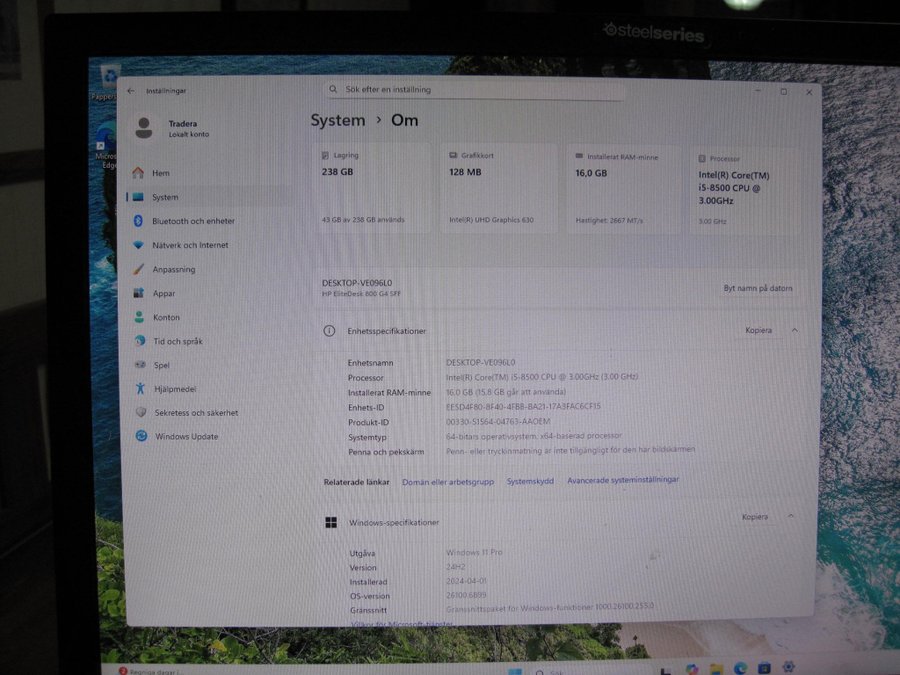Image resolution: width=900 pixels, height=675 pixels.
Task: Click the Sök efter en inställning field
Action: click(475, 90)
